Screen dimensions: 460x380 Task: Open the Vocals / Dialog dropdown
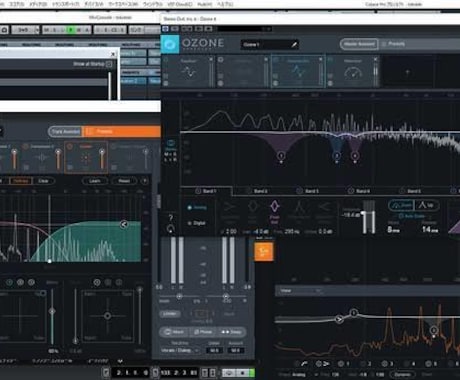pyautogui.click(x=180, y=350)
